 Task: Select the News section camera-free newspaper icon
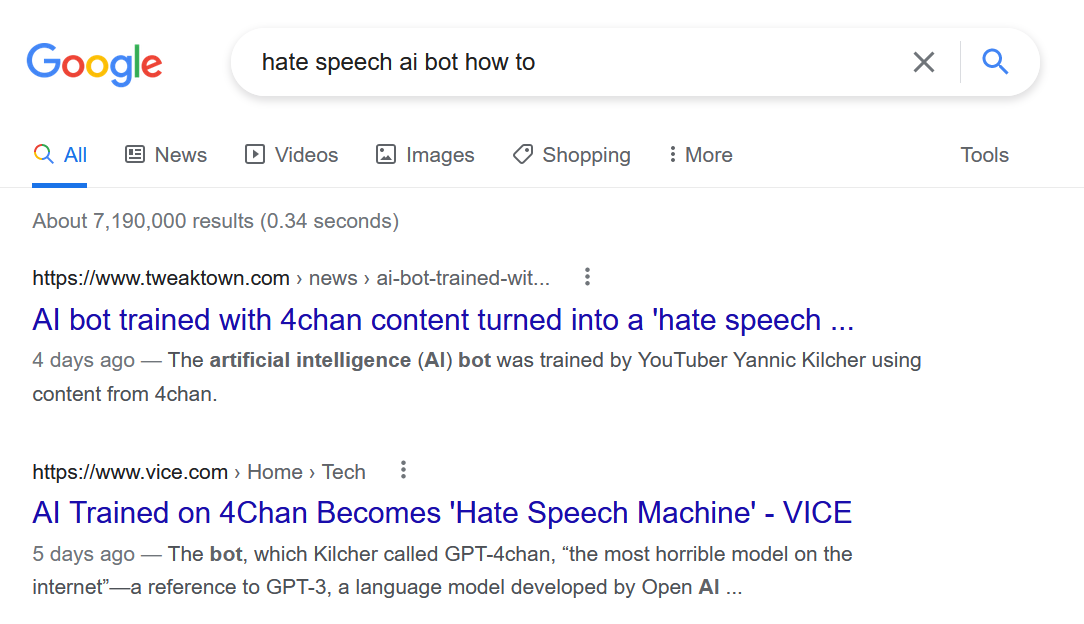tap(136, 154)
